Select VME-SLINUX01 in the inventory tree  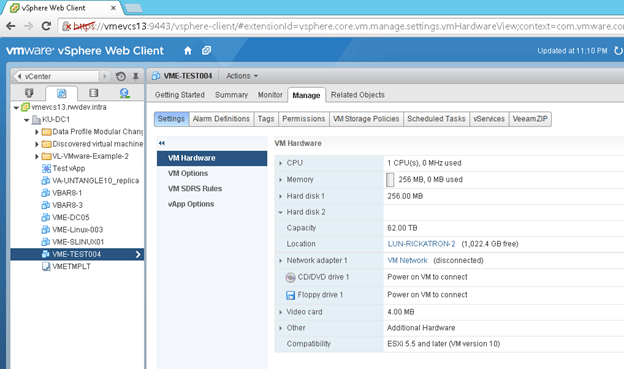tap(78, 242)
